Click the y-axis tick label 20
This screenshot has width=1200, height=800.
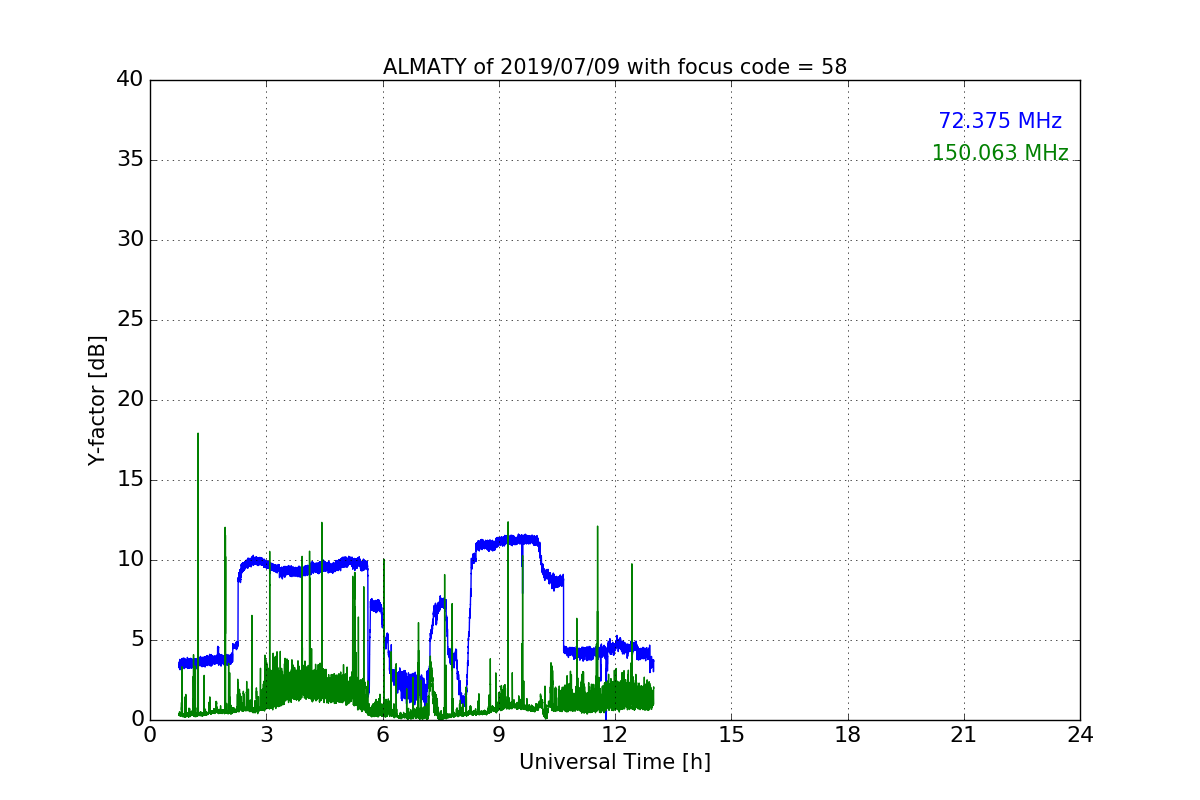click(130, 400)
